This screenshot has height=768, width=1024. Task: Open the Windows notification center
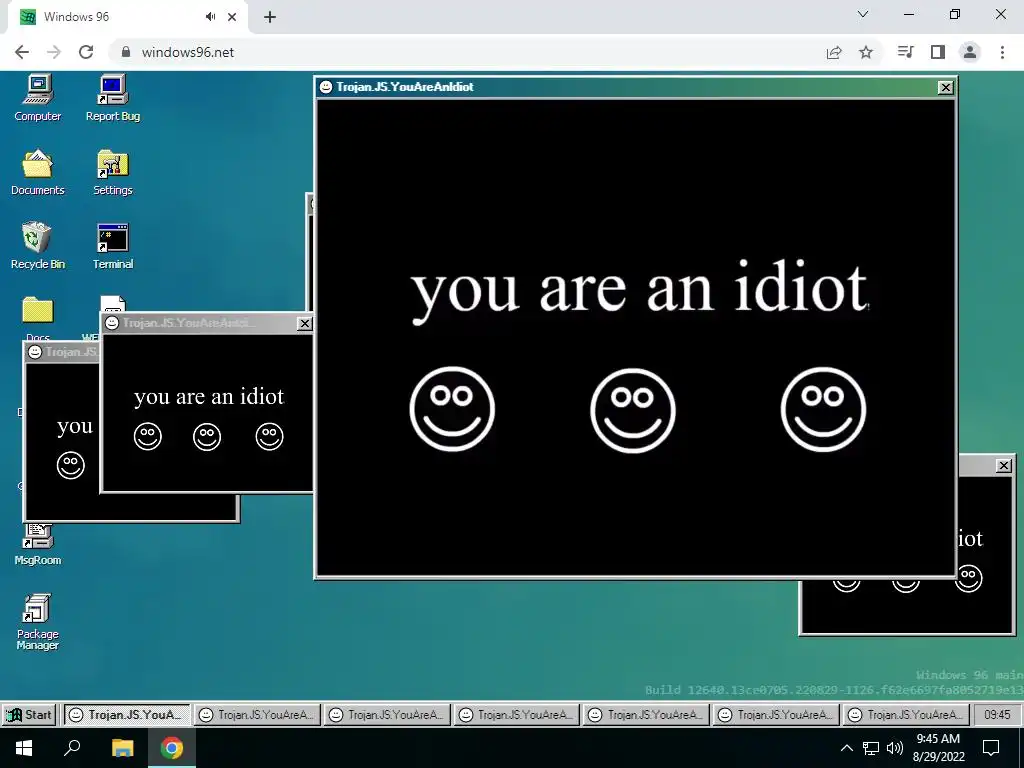(x=991, y=748)
